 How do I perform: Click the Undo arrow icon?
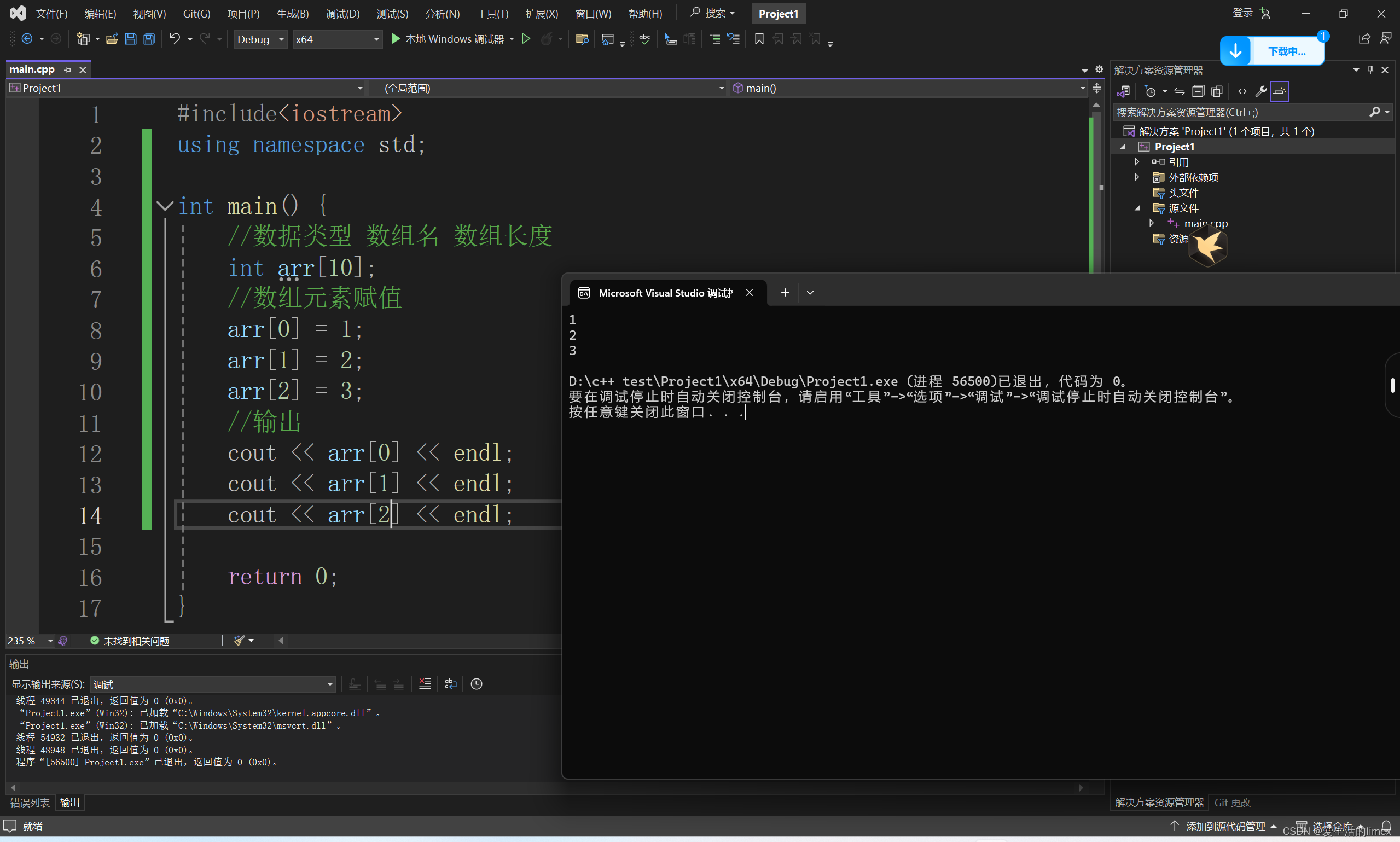pos(175,39)
